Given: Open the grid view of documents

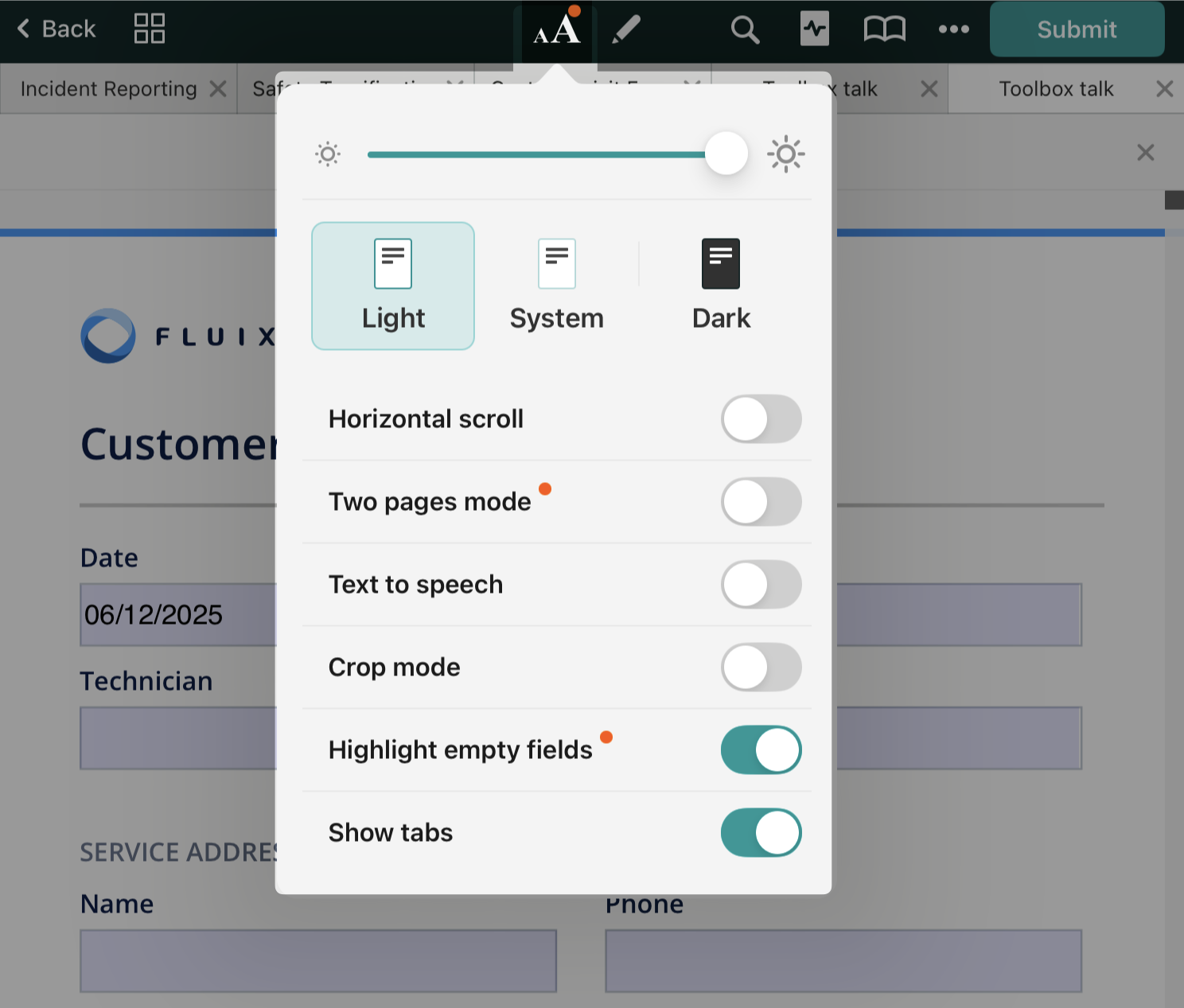Looking at the screenshot, I should point(150,29).
